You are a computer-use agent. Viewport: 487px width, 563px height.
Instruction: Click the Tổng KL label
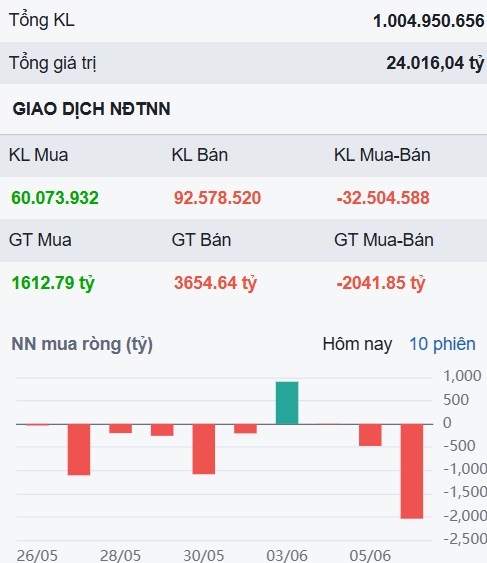42,20
